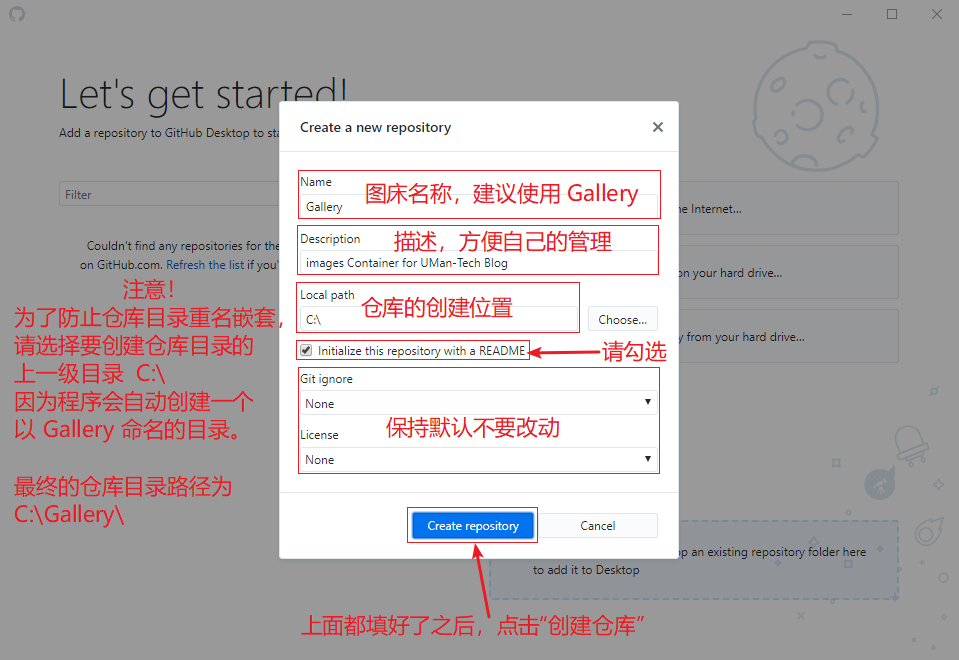The width and height of the screenshot is (959, 660).
Task: Close the GitHub Desktop window
Action: (x=936, y=13)
